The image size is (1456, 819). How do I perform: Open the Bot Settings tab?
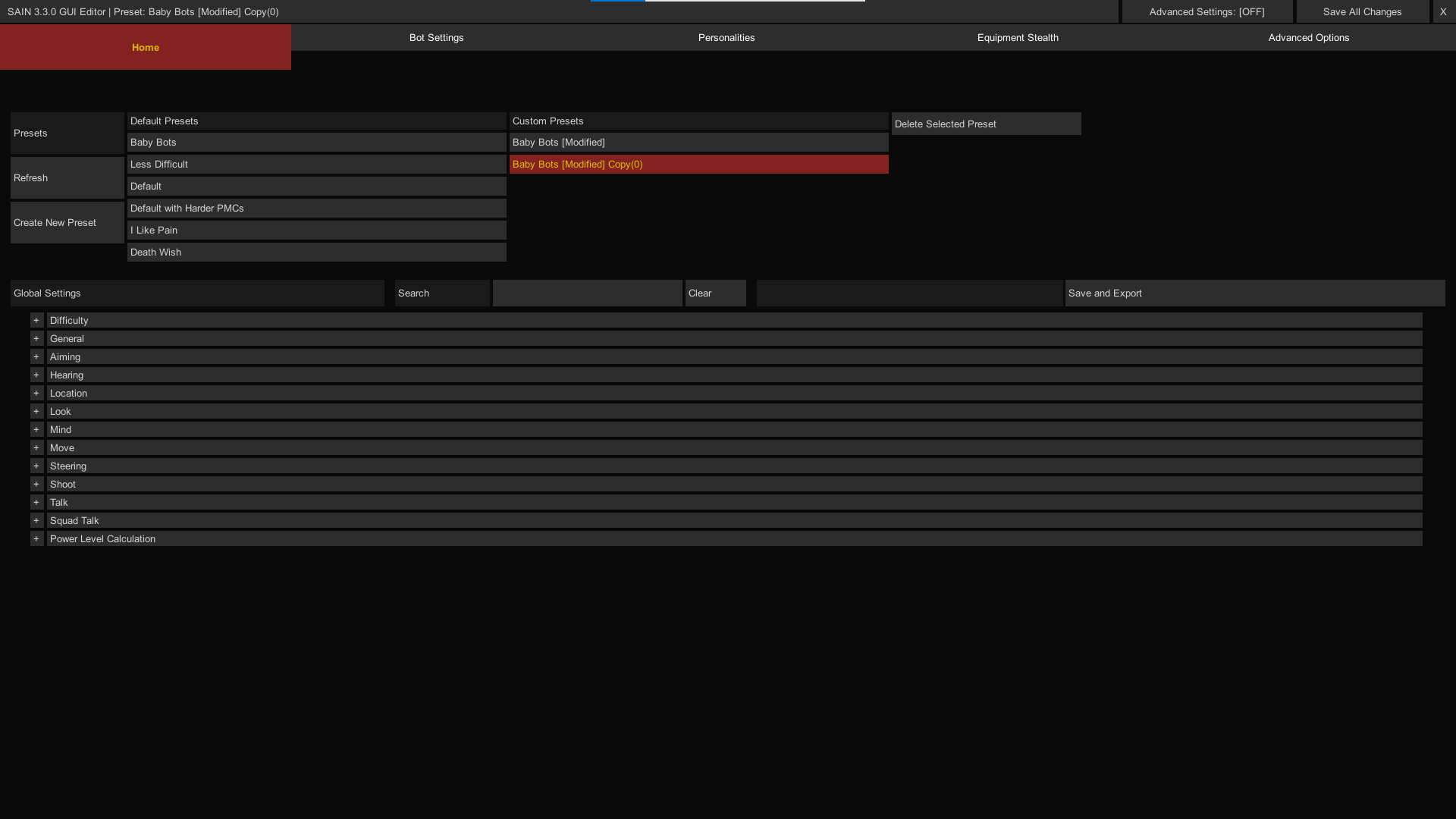coord(437,38)
